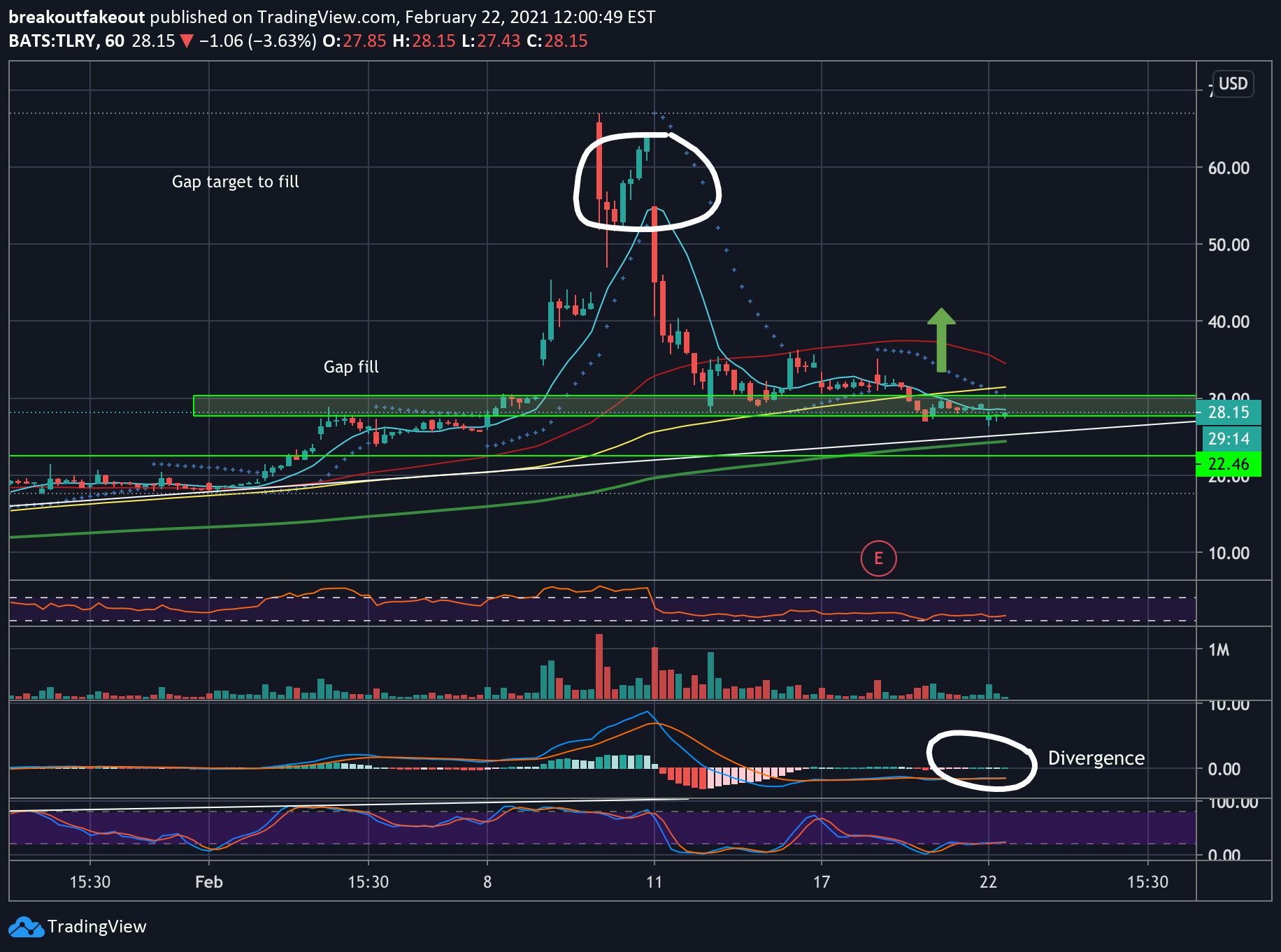Click the 60.00 price axis label
The image size is (1281, 952).
pos(1229,168)
